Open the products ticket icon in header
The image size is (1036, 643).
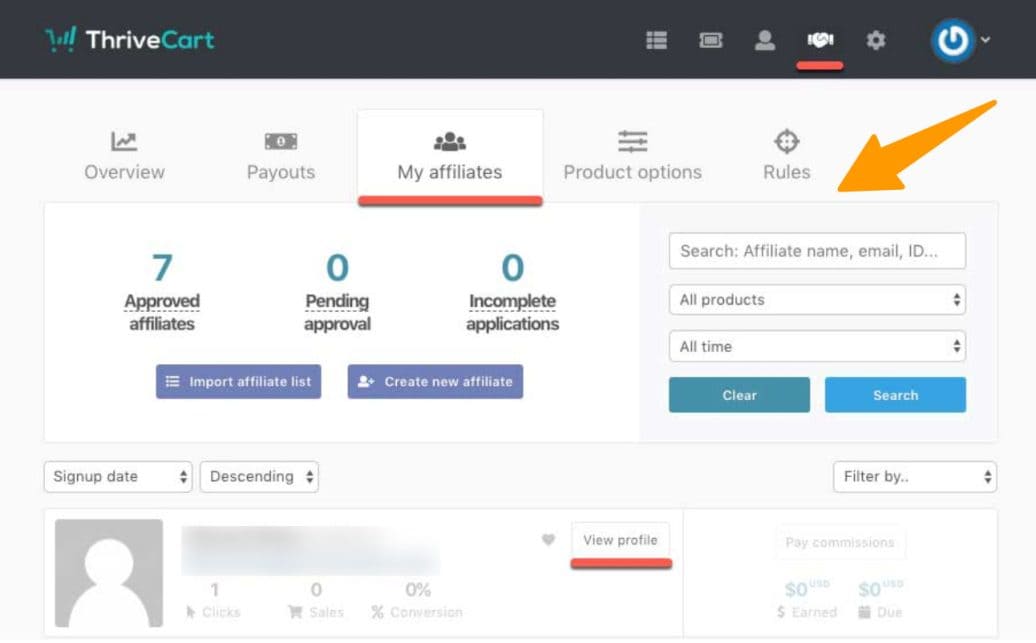711,40
